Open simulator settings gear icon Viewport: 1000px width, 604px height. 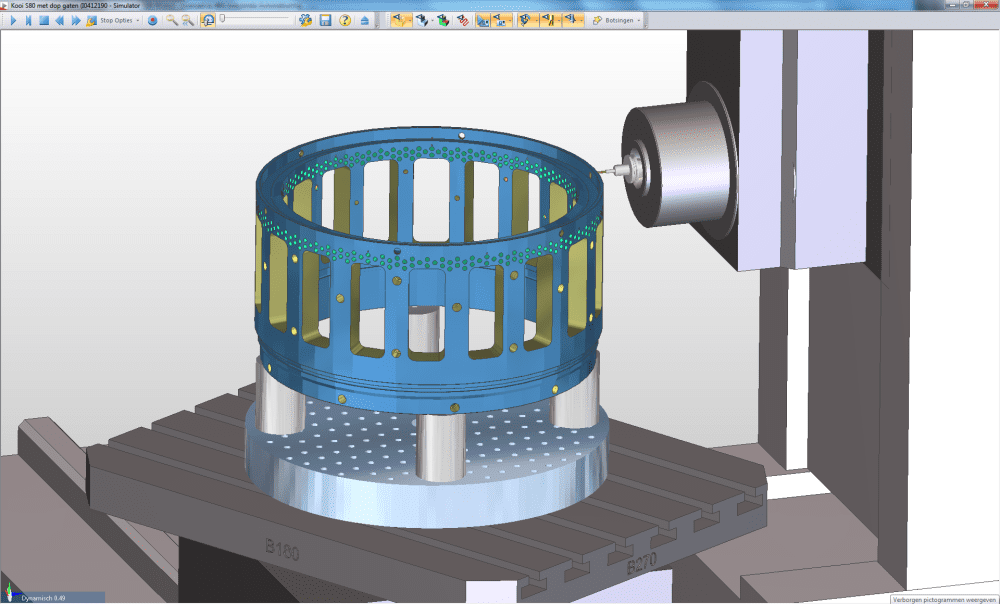[305, 20]
